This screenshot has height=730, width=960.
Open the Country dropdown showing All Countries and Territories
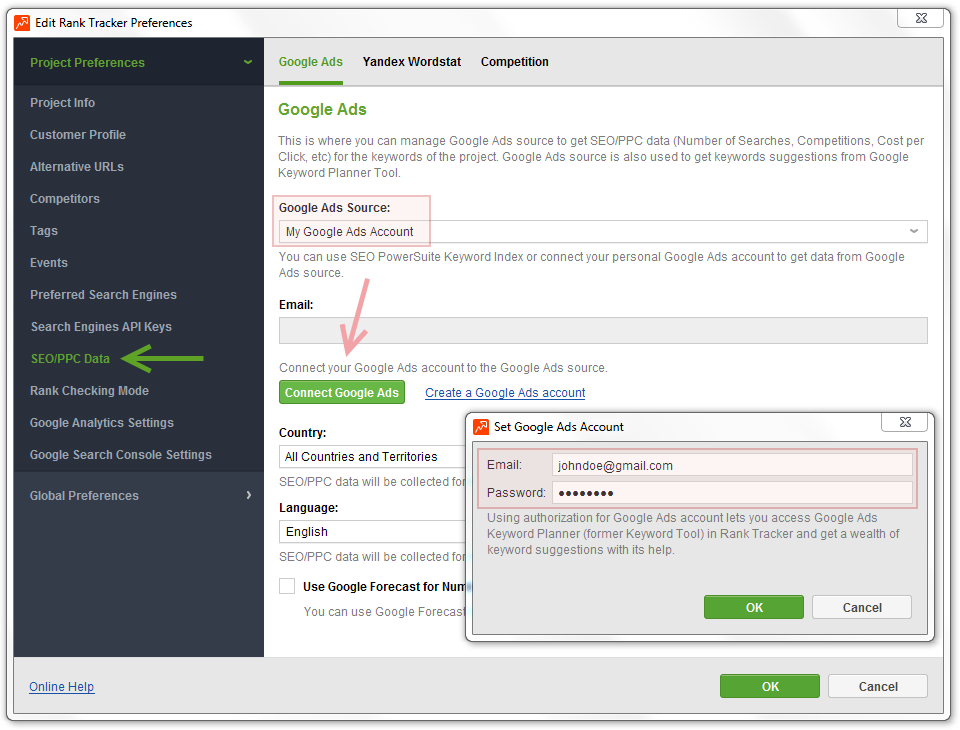372,457
